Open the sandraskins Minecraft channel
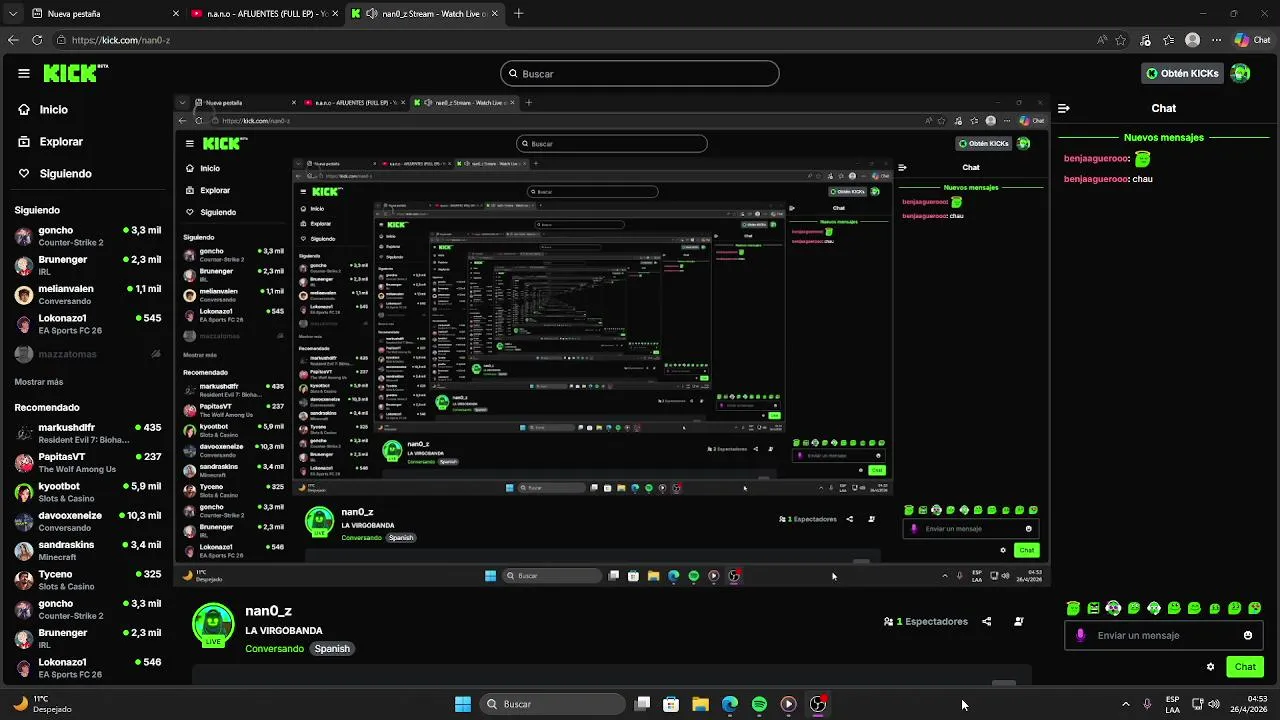 click(x=88, y=550)
